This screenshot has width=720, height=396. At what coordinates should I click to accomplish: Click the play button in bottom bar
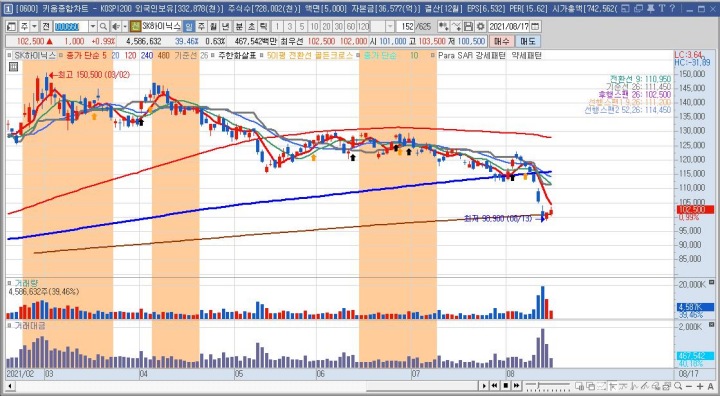point(484,386)
